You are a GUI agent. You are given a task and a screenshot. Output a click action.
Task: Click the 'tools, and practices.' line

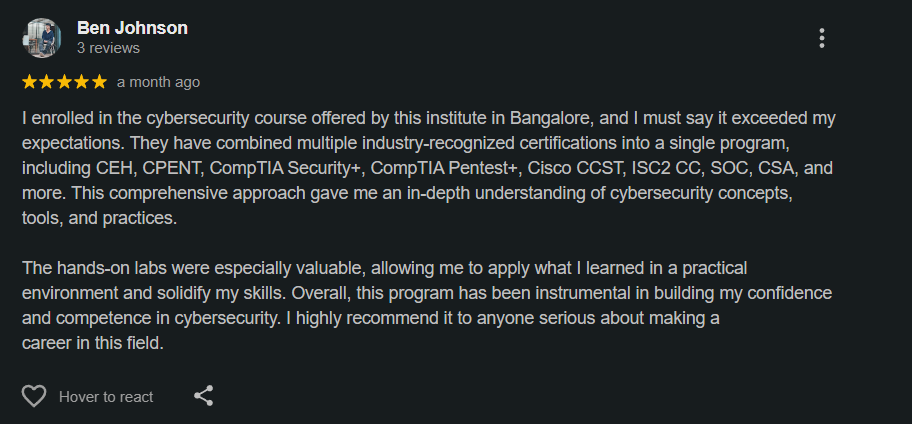99,217
